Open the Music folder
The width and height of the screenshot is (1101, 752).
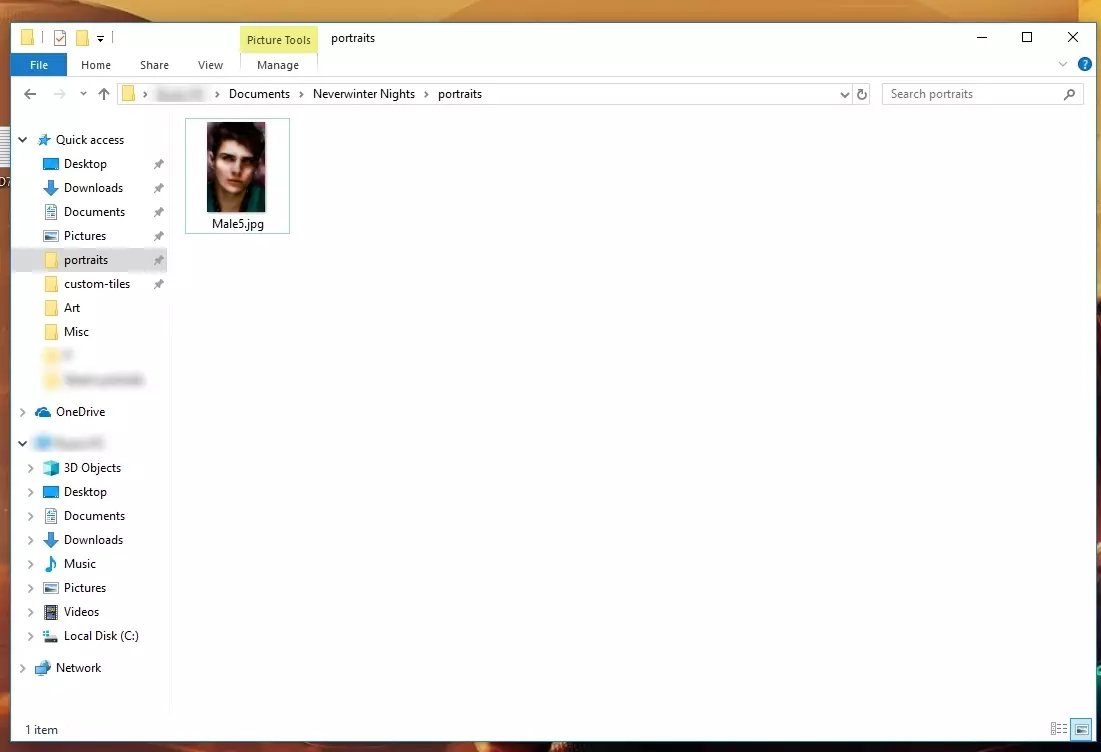(79, 563)
